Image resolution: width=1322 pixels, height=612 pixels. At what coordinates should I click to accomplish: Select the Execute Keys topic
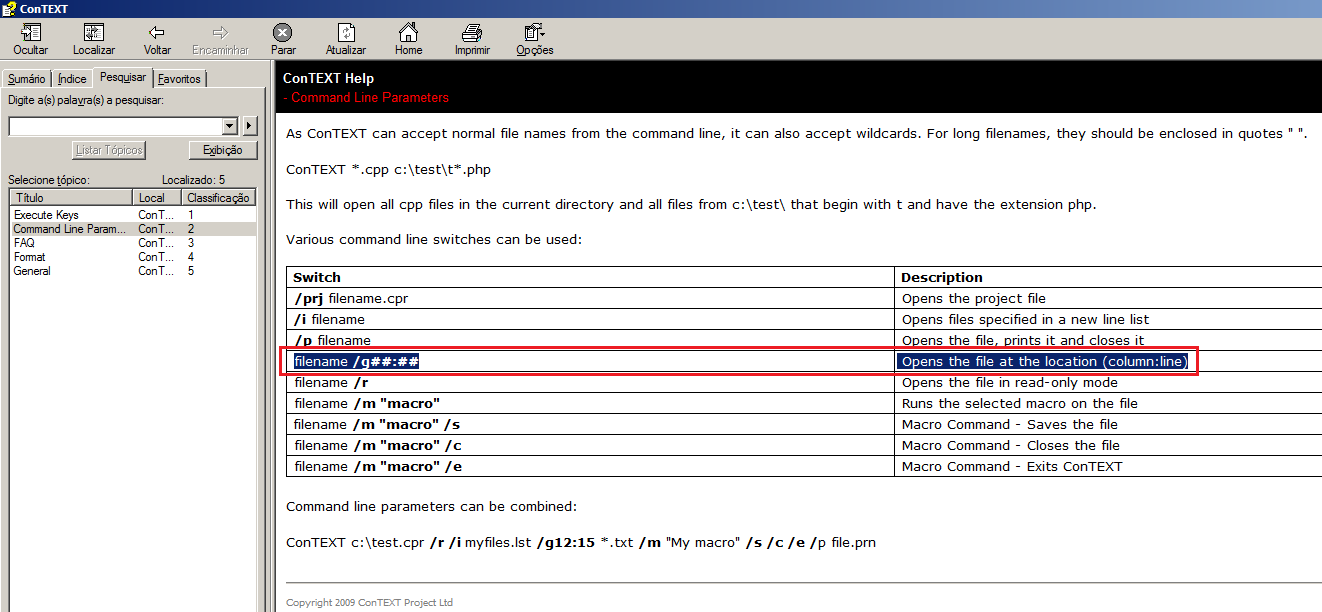(x=46, y=215)
